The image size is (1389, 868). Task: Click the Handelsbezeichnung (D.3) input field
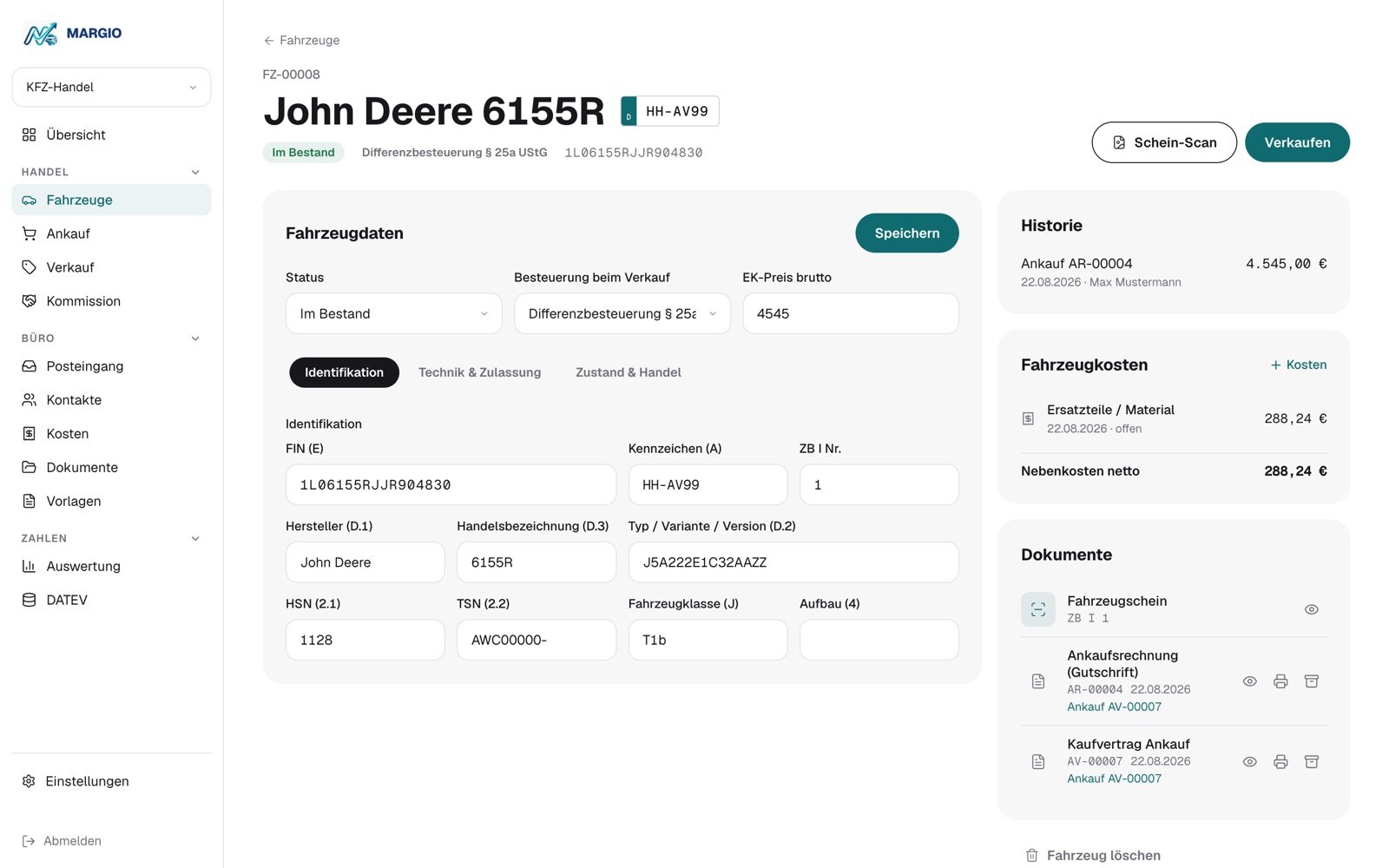[537, 562]
